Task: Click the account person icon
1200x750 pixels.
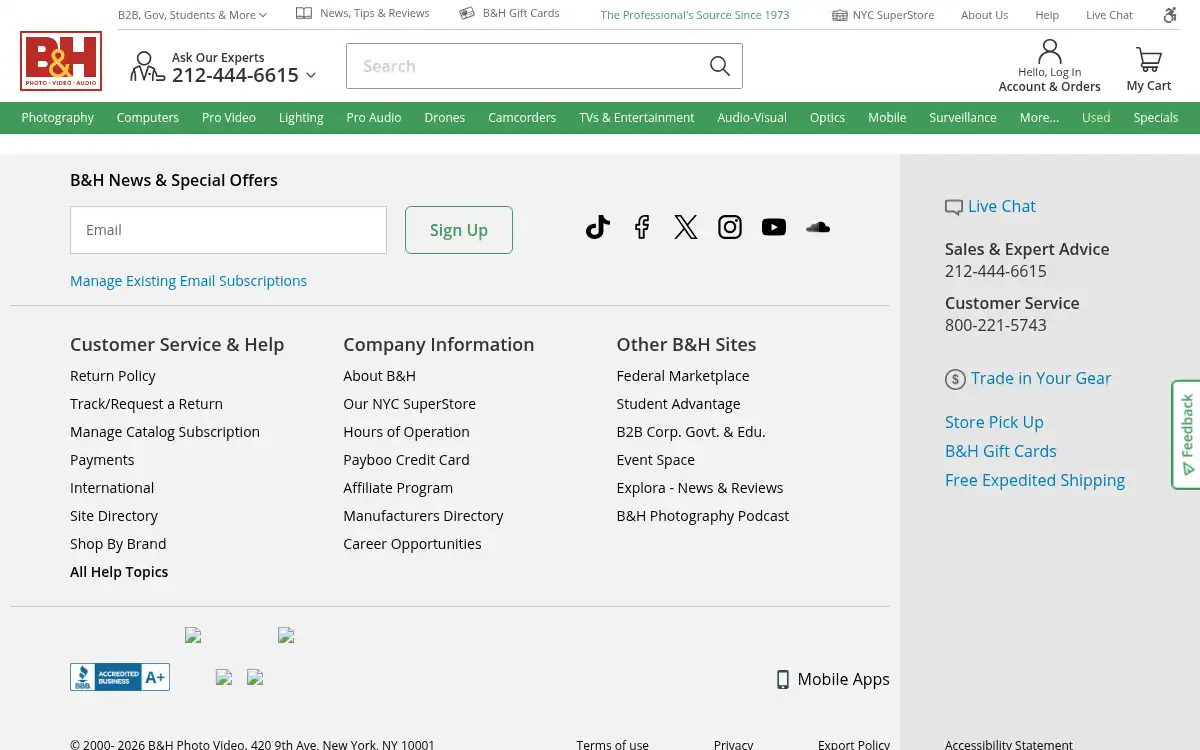Action: coord(1050,51)
